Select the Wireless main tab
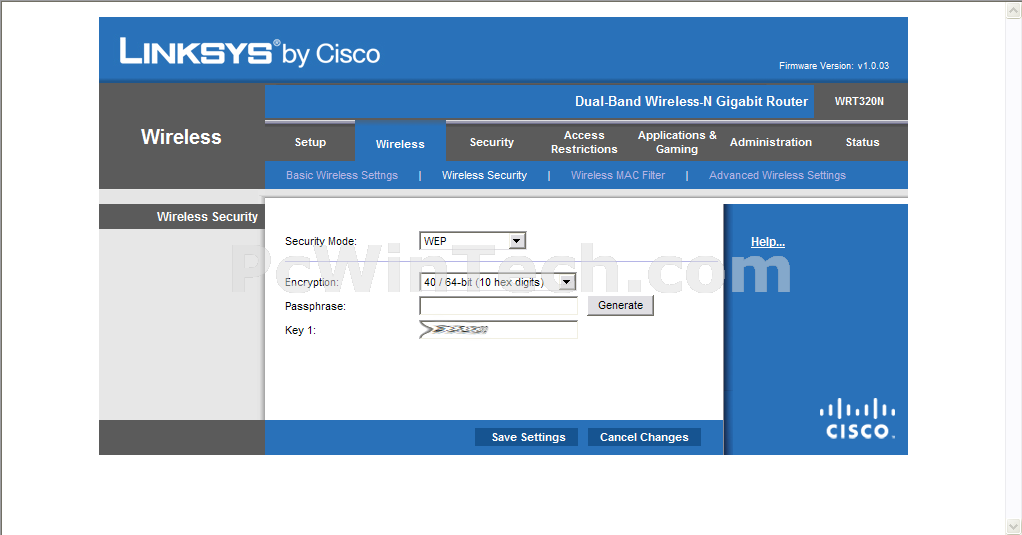1022x535 pixels. 400,144
